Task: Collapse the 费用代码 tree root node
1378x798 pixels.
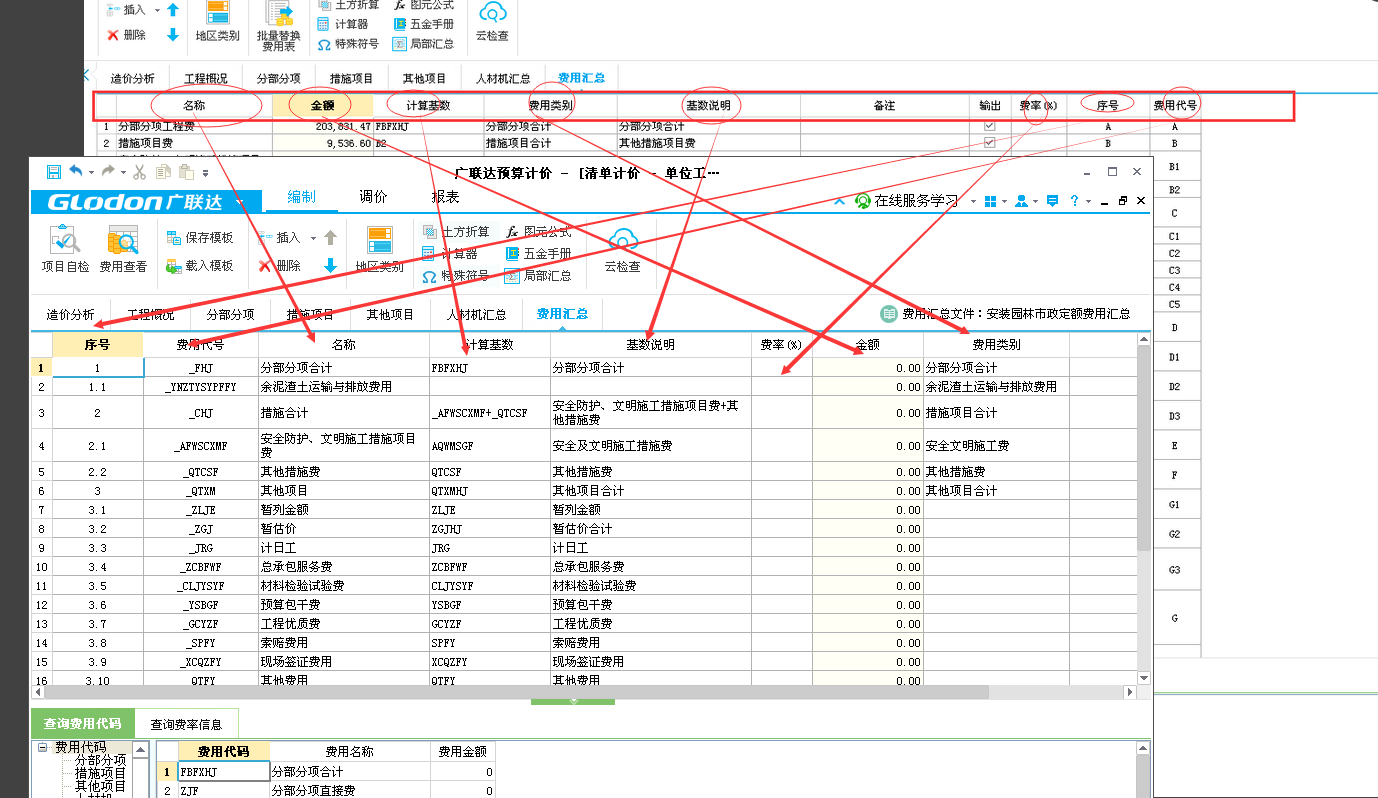Action: pyautogui.click(x=43, y=747)
